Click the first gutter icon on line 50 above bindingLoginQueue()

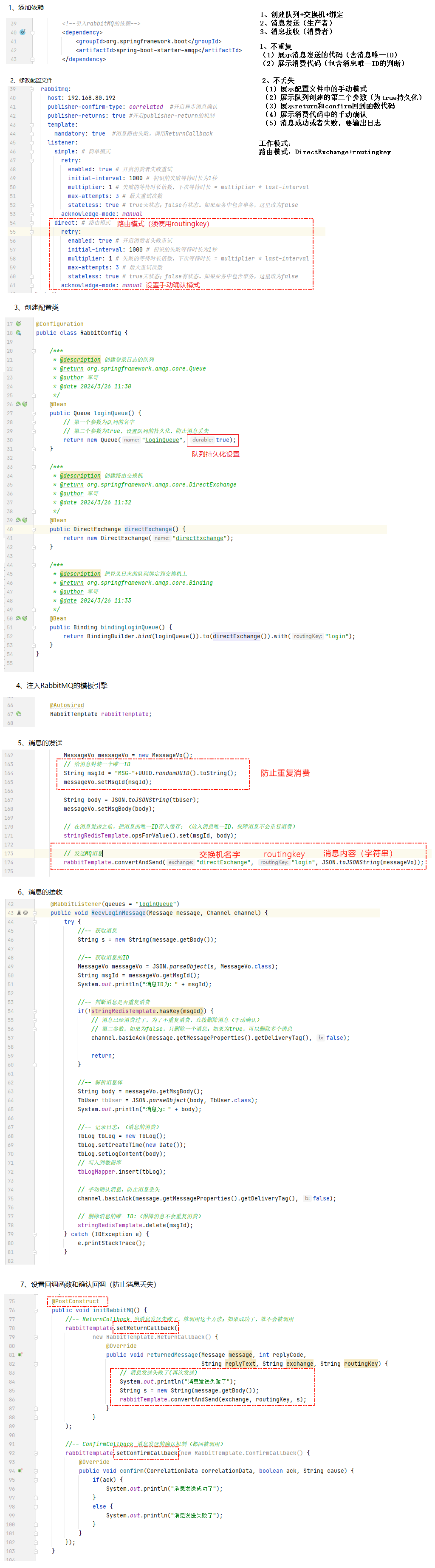(x=18, y=618)
